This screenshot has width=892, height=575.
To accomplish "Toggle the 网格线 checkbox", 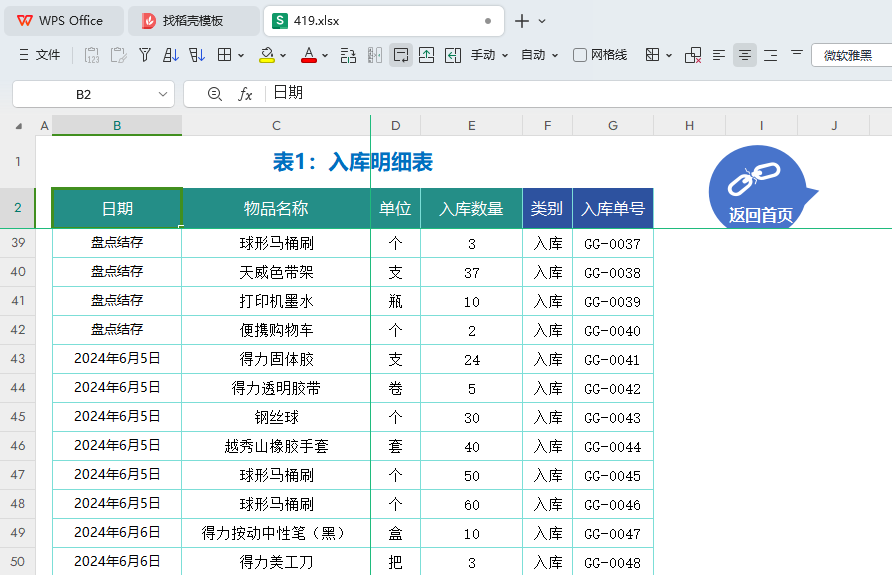I will (580, 55).
